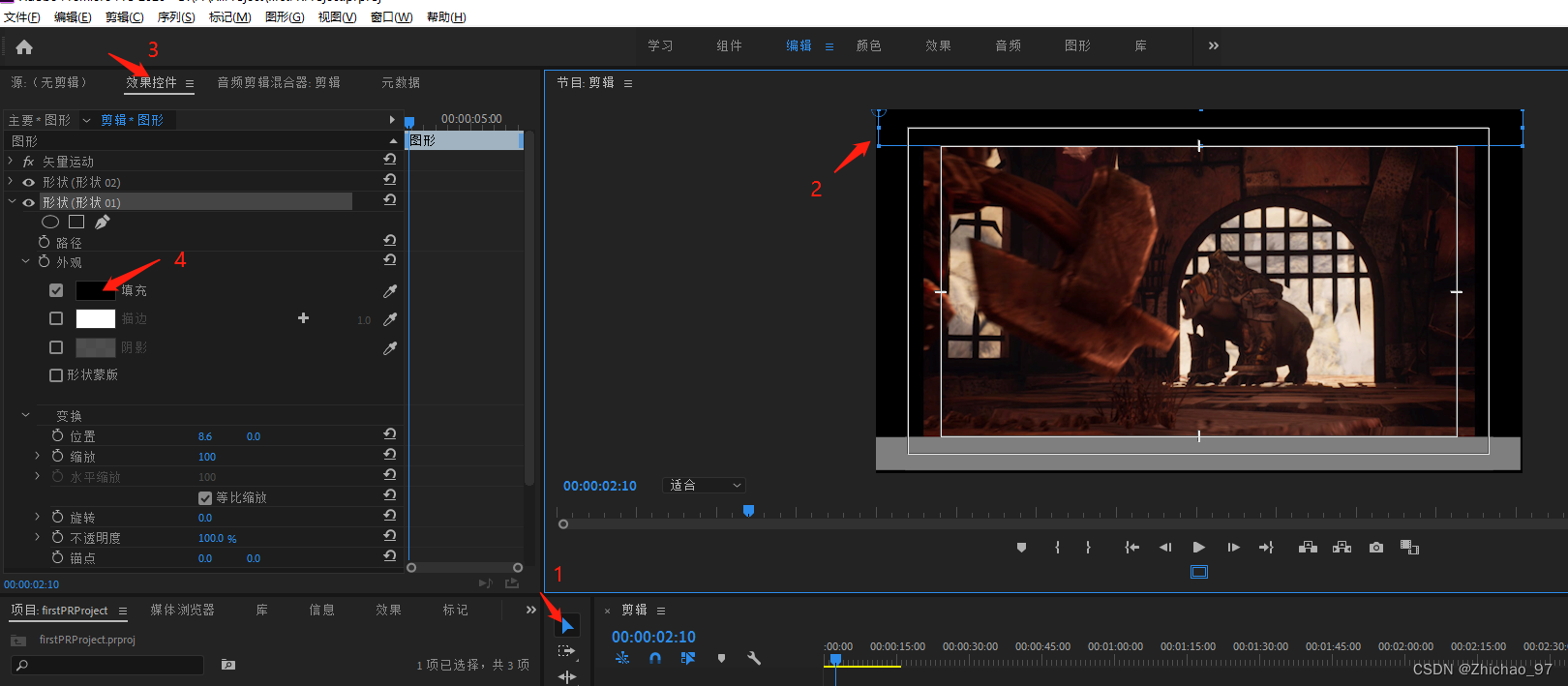Select the ellipse shape mask tool
The height and width of the screenshot is (686, 1568).
click(x=50, y=222)
